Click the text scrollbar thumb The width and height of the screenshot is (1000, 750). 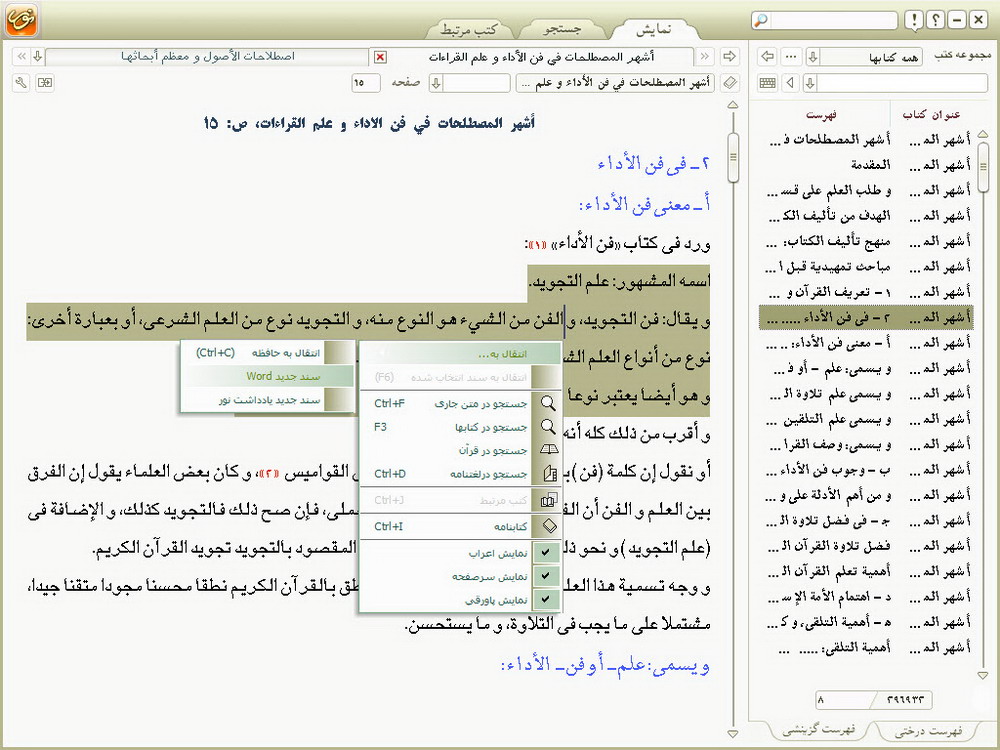(733, 157)
